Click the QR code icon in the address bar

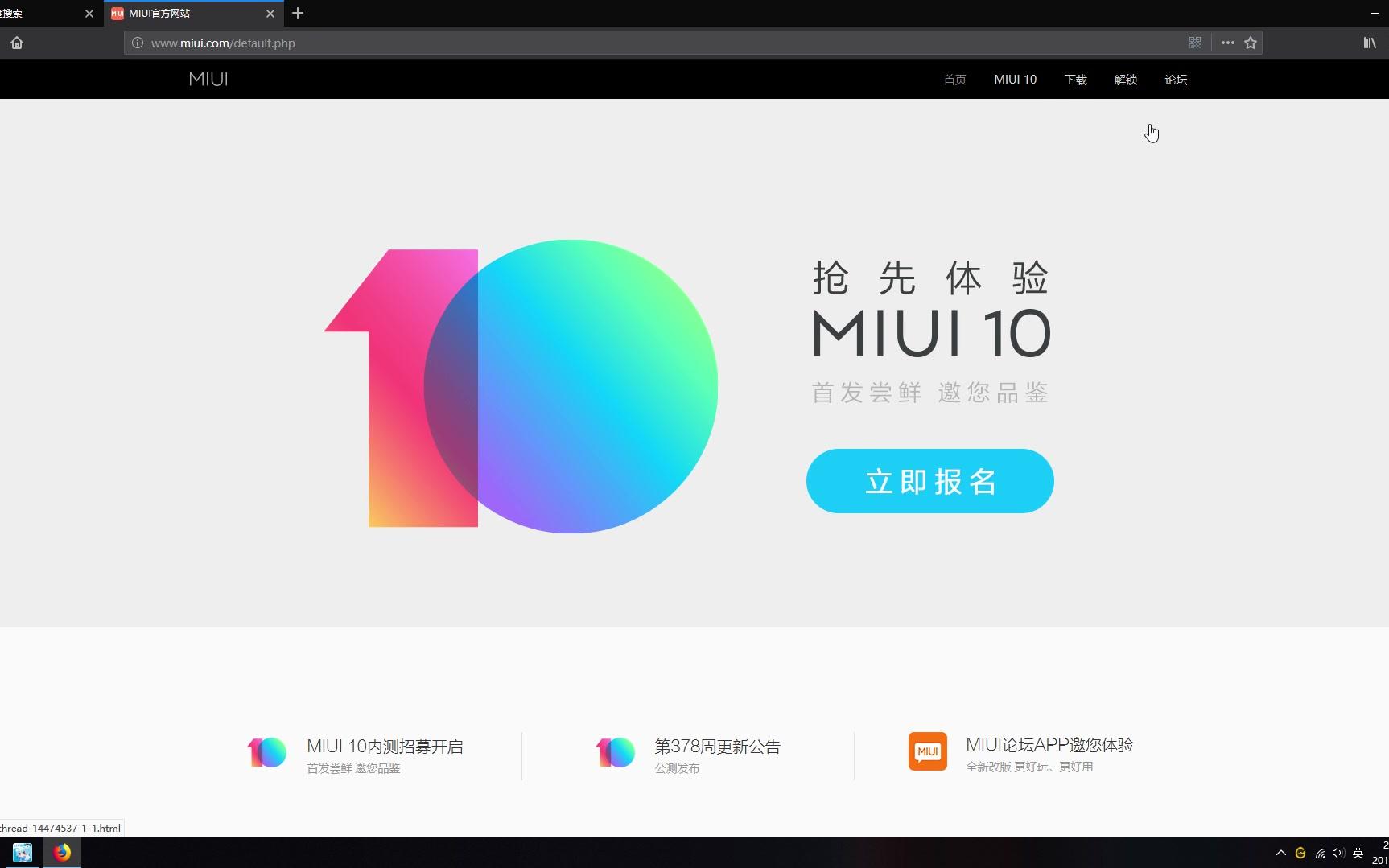click(1194, 43)
